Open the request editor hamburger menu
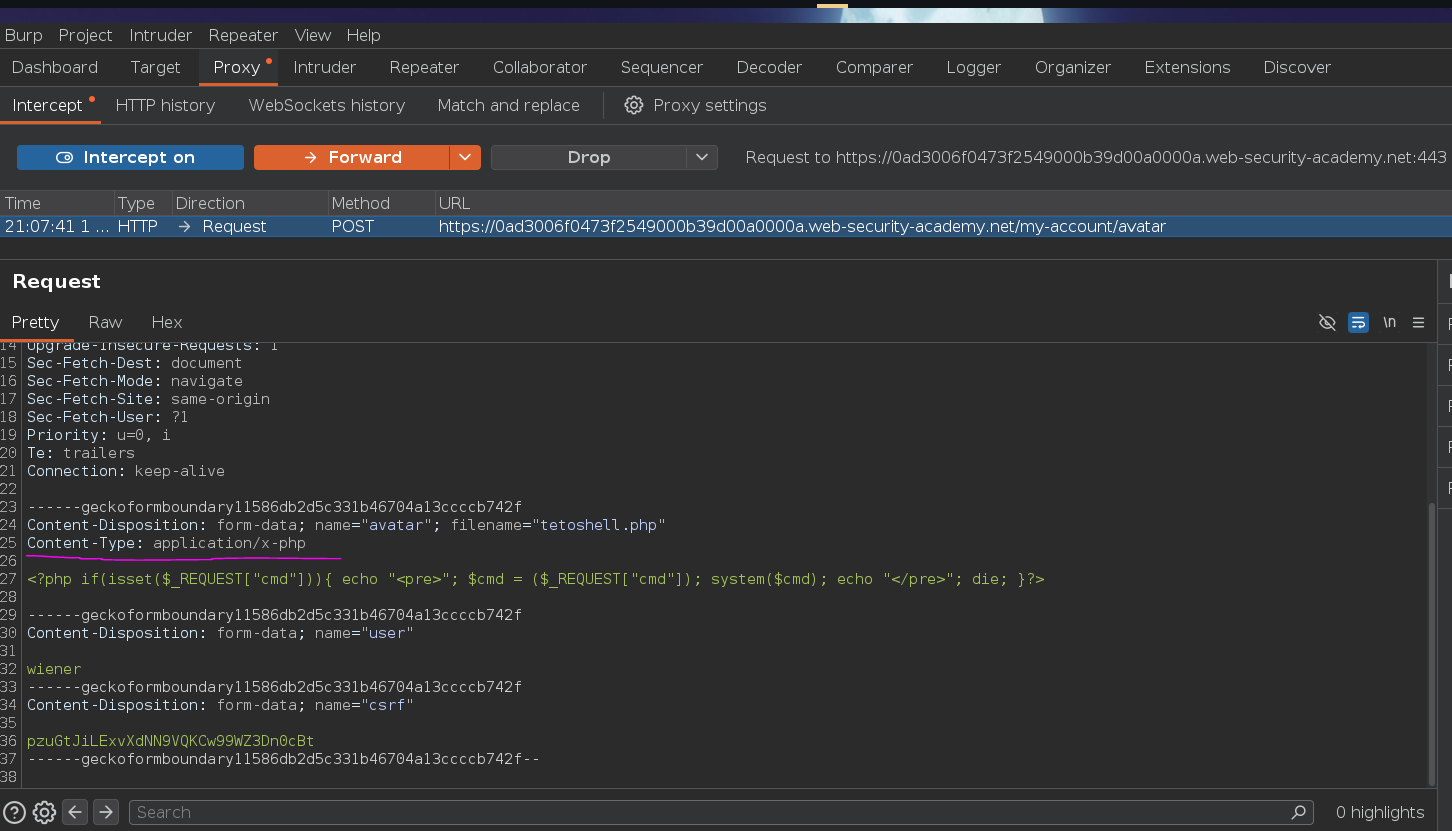This screenshot has height=831, width=1452. pos(1418,322)
